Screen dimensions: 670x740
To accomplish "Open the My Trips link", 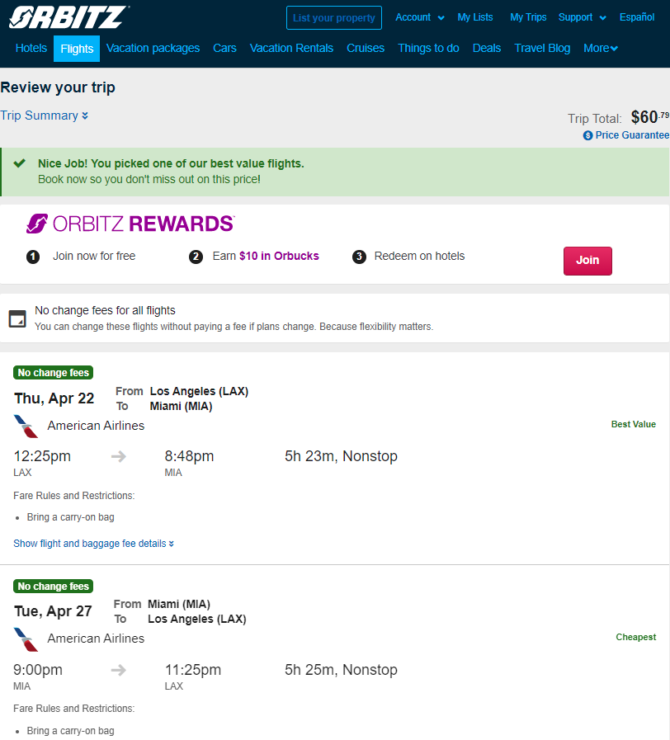I will [528, 17].
